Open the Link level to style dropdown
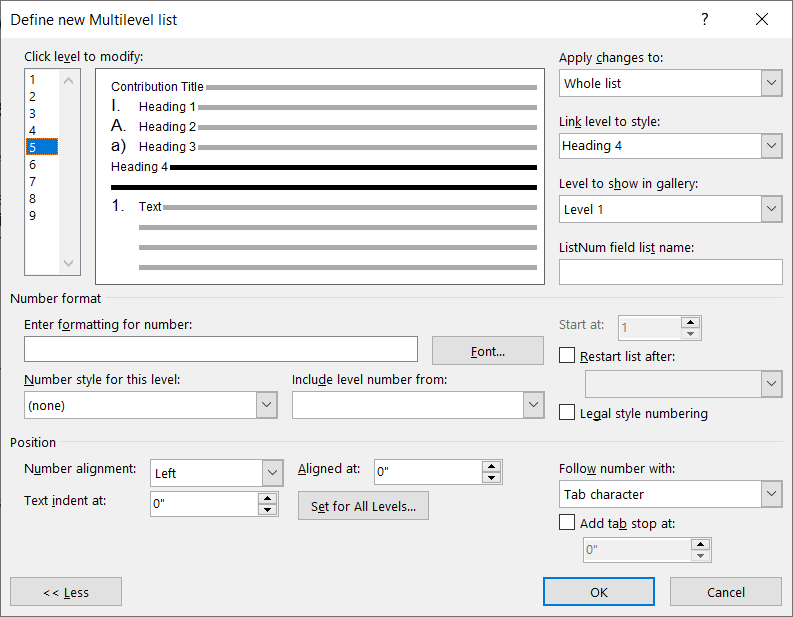Image resolution: width=793 pixels, height=617 pixels. pyautogui.click(x=771, y=146)
